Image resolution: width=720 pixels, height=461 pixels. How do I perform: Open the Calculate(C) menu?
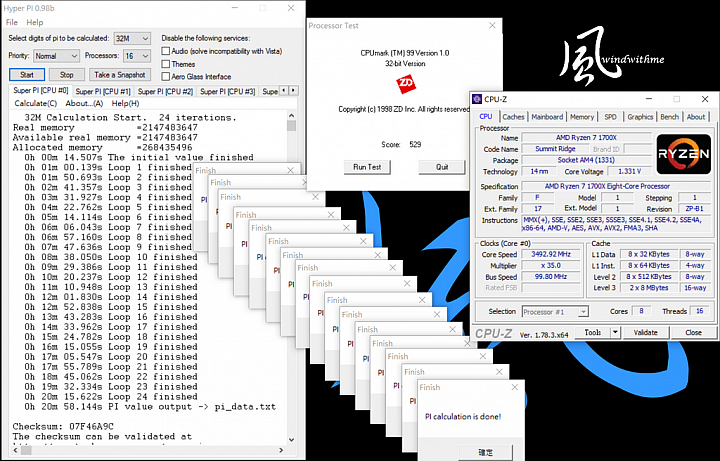pos(36,103)
